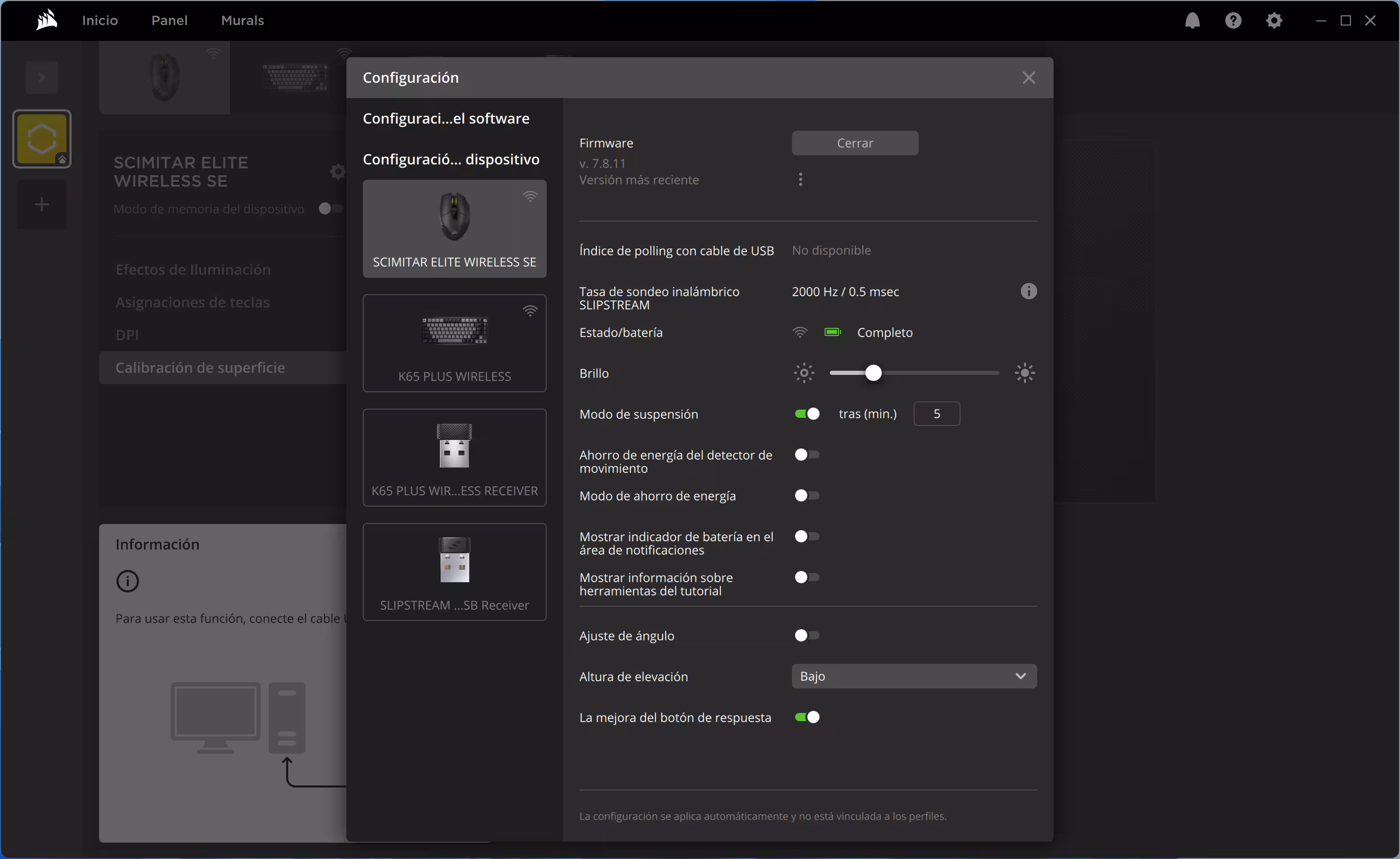Image resolution: width=1400 pixels, height=859 pixels.
Task: Click the suspension minutes input field
Action: [937, 414]
